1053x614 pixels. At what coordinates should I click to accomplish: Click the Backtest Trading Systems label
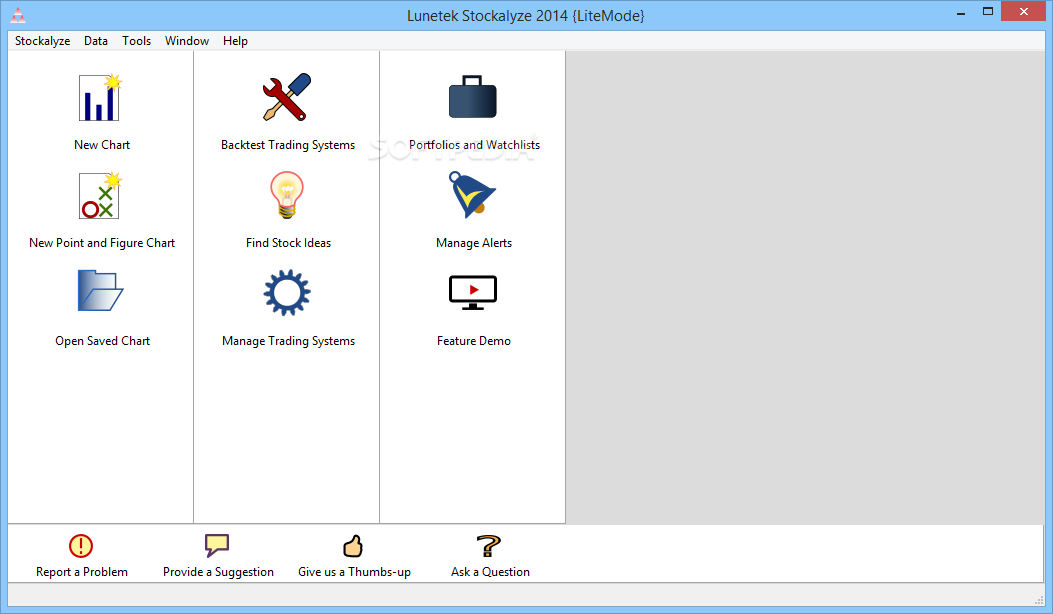pyautogui.click(x=288, y=145)
